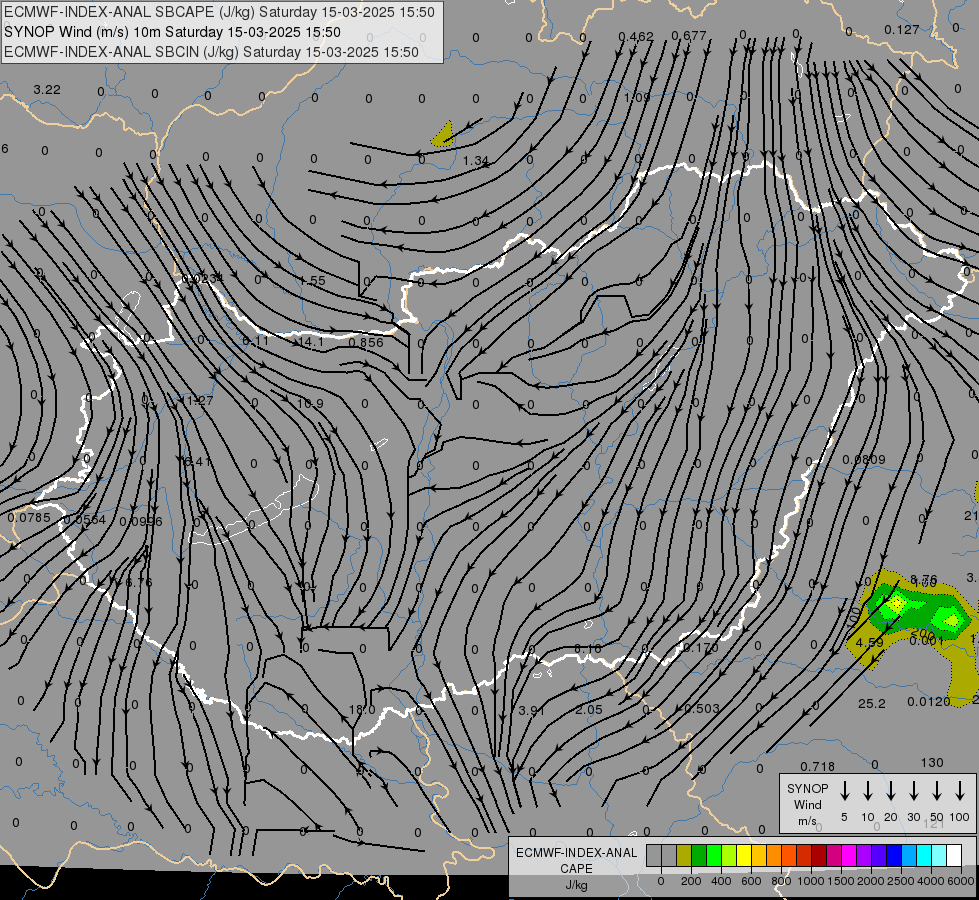Click the grid value 0.127
This screenshot has width=979, height=900.
pos(902,30)
